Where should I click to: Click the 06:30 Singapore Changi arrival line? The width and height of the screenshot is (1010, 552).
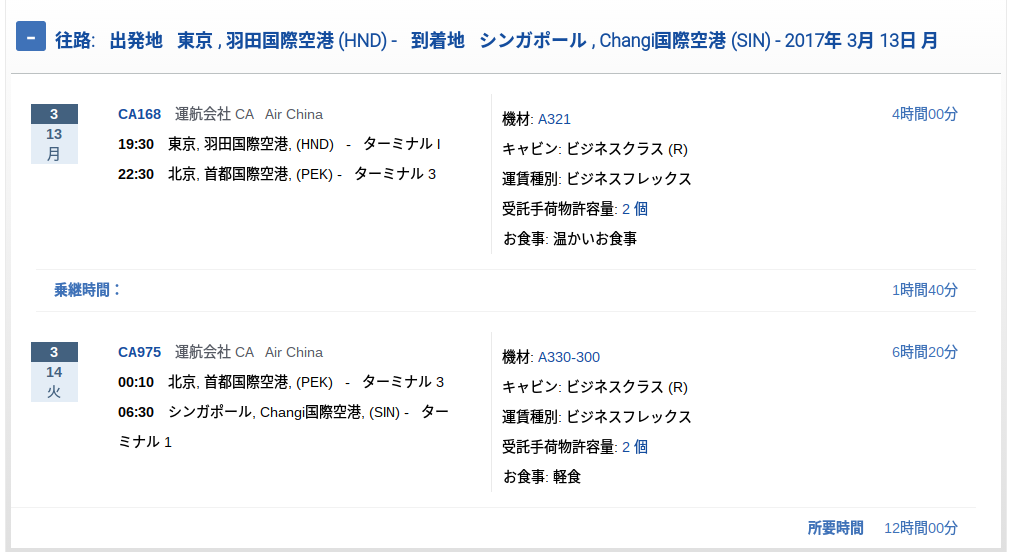pyautogui.click(x=283, y=426)
